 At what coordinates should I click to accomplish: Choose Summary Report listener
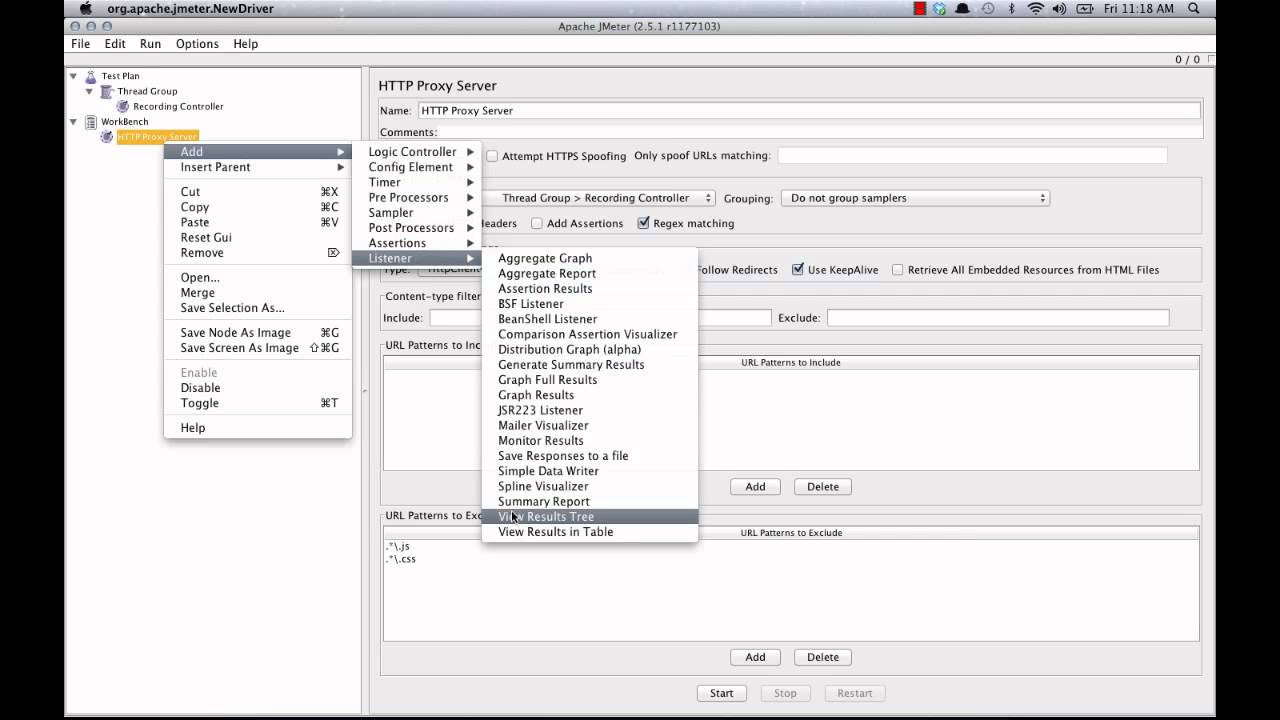click(x=590, y=502)
